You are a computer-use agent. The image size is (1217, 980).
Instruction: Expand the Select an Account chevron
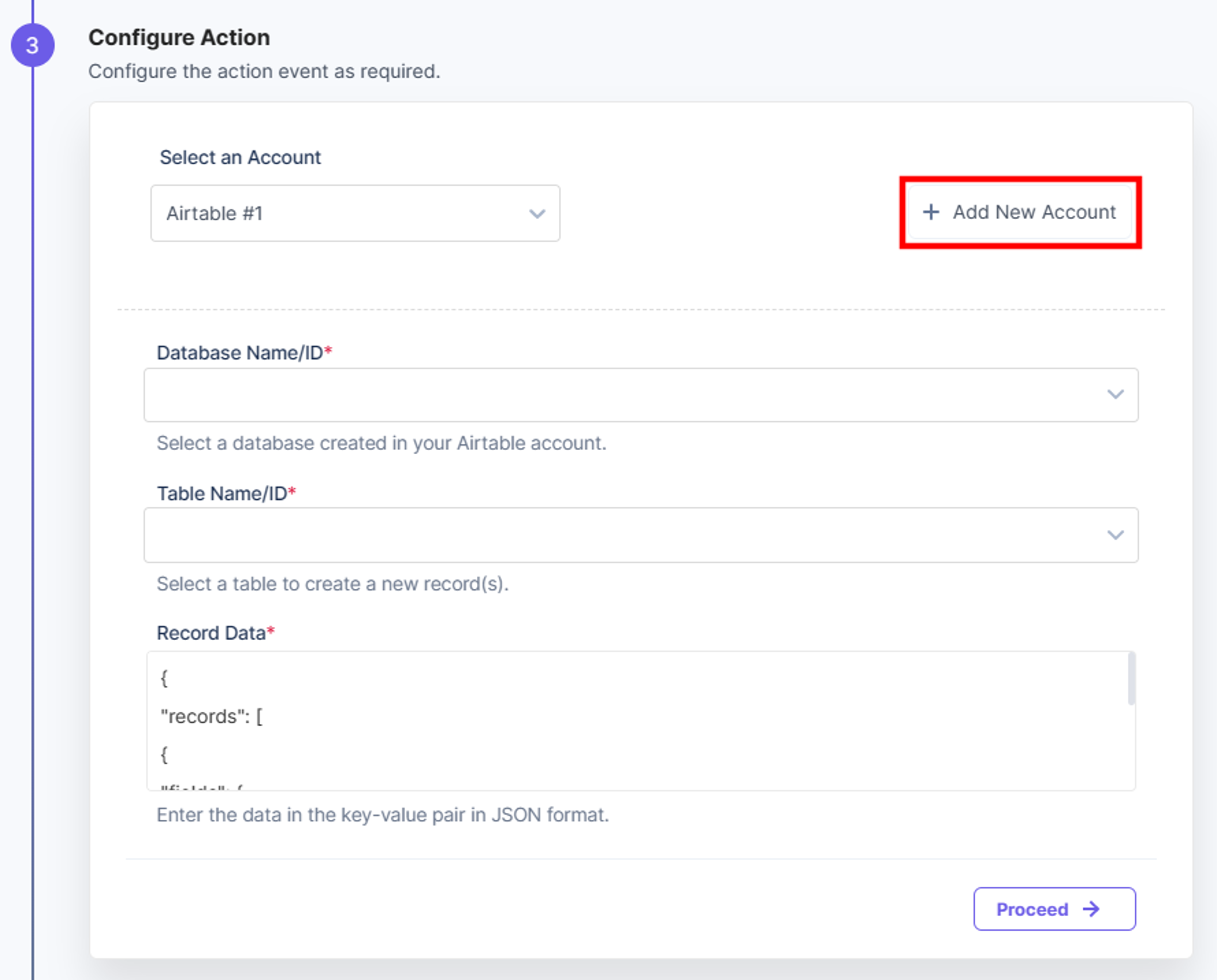click(x=537, y=214)
